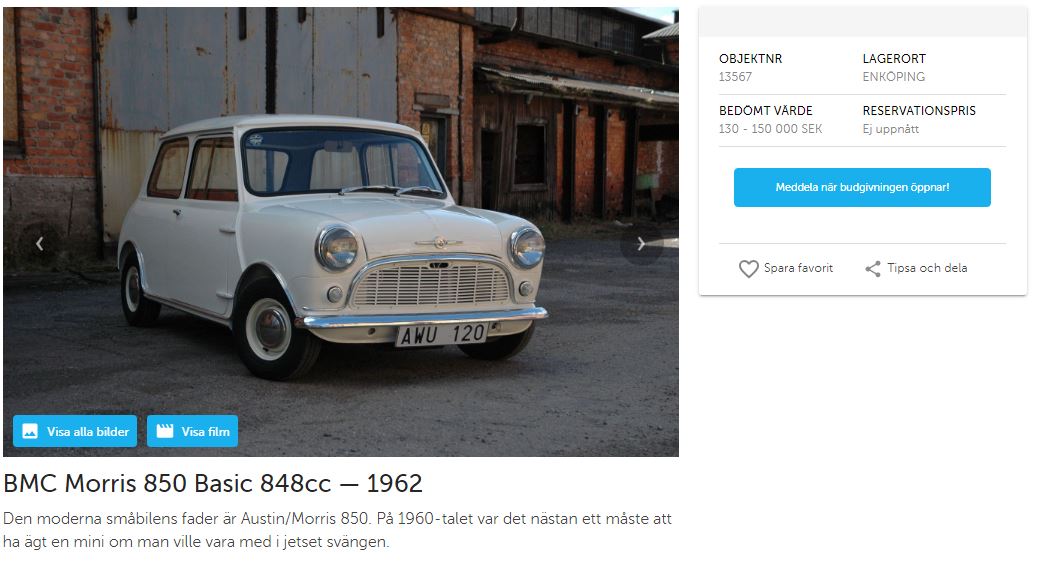Click the storage location ENKÖPING
The width and height of the screenshot is (1039, 571).
(x=893, y=77)
